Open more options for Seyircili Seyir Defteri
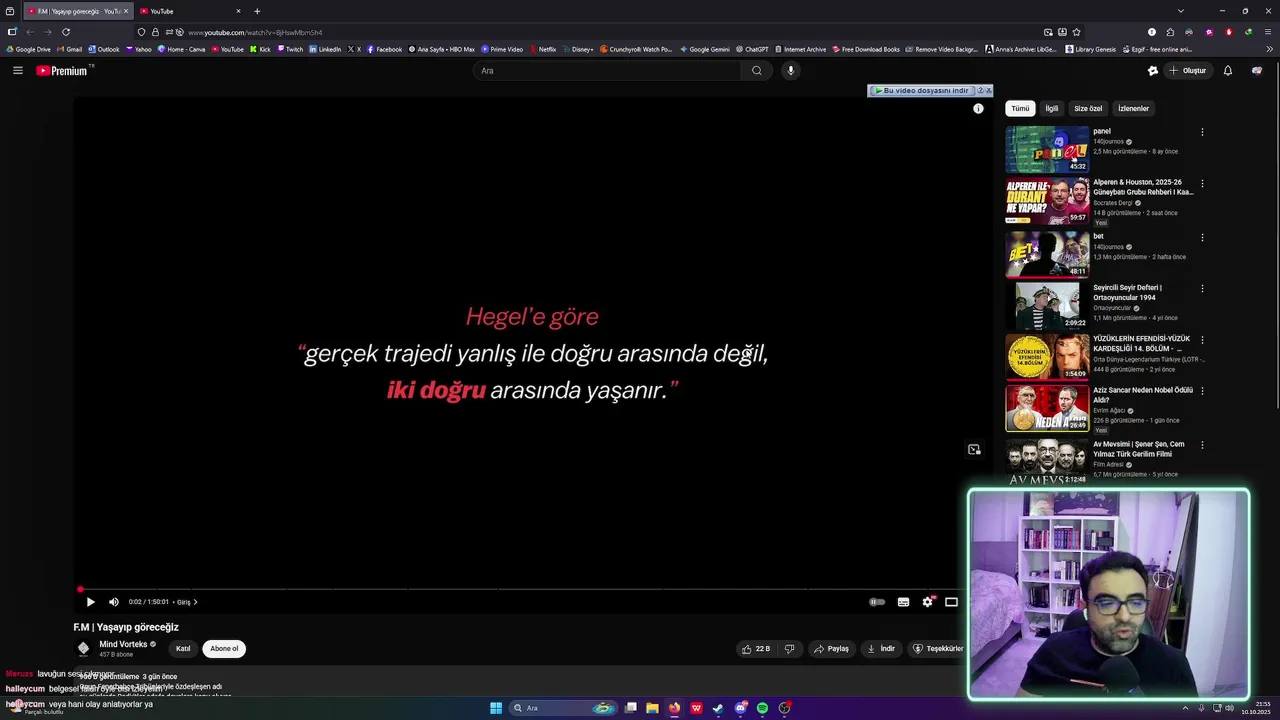This screenshot has width=1280, height=720. (1202, 289)
